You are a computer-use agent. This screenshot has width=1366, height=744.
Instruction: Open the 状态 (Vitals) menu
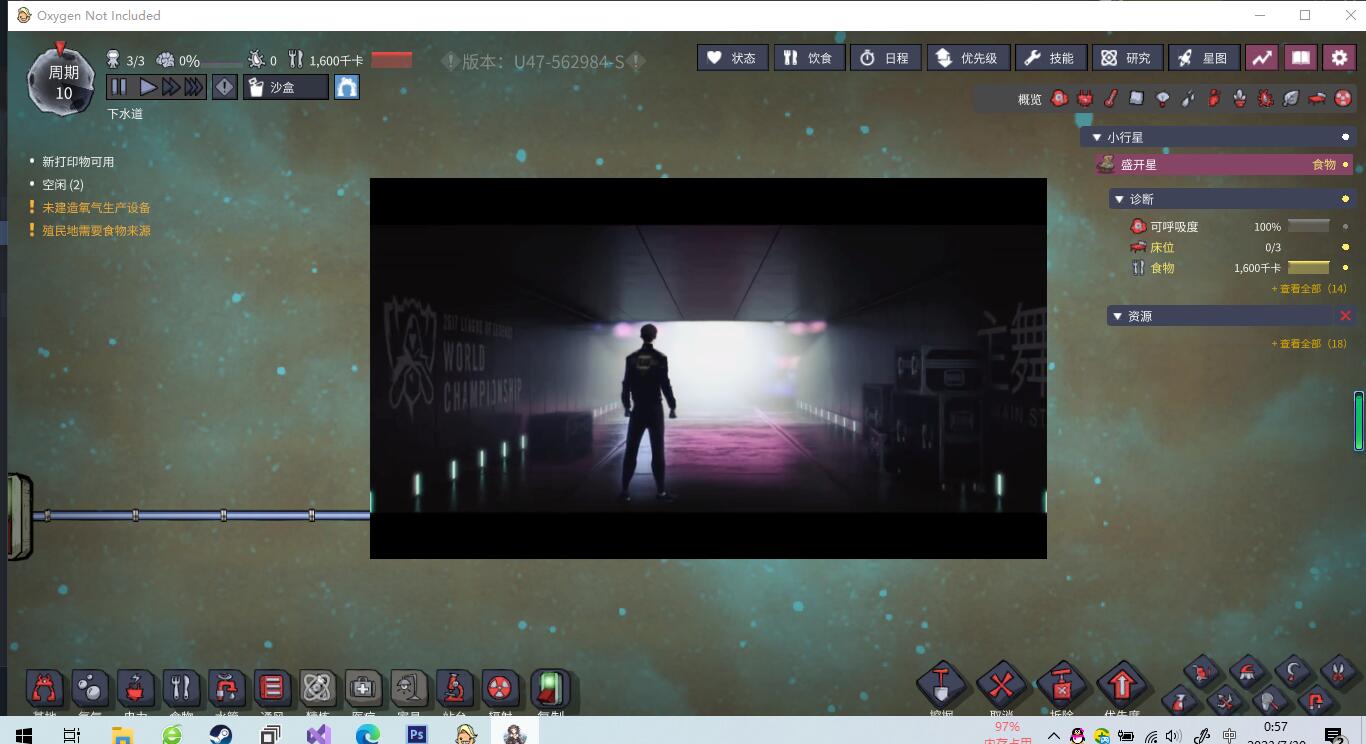pyautogui.click(x=732, y=58)
